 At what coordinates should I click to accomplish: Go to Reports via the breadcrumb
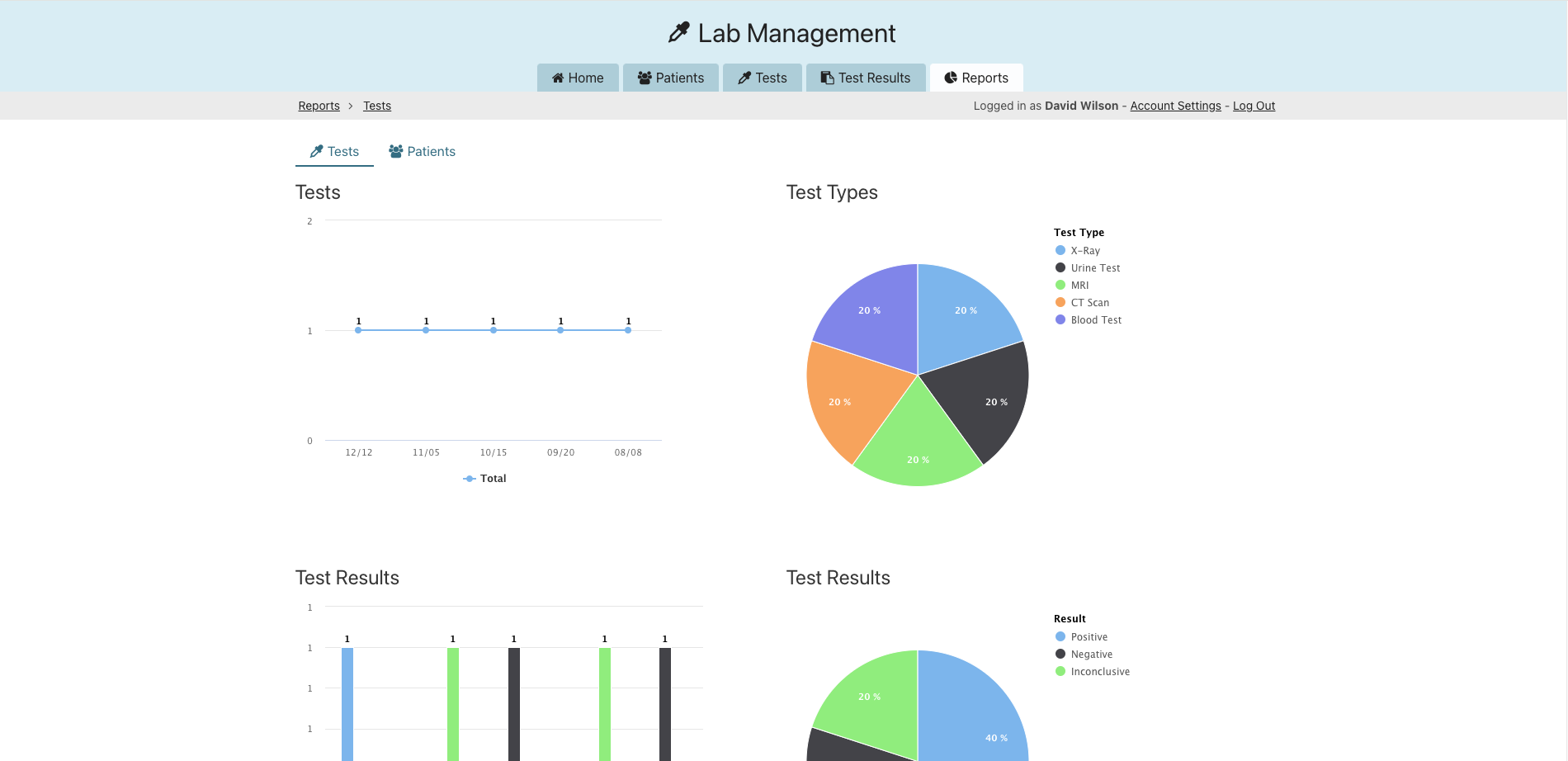point(319,106)
